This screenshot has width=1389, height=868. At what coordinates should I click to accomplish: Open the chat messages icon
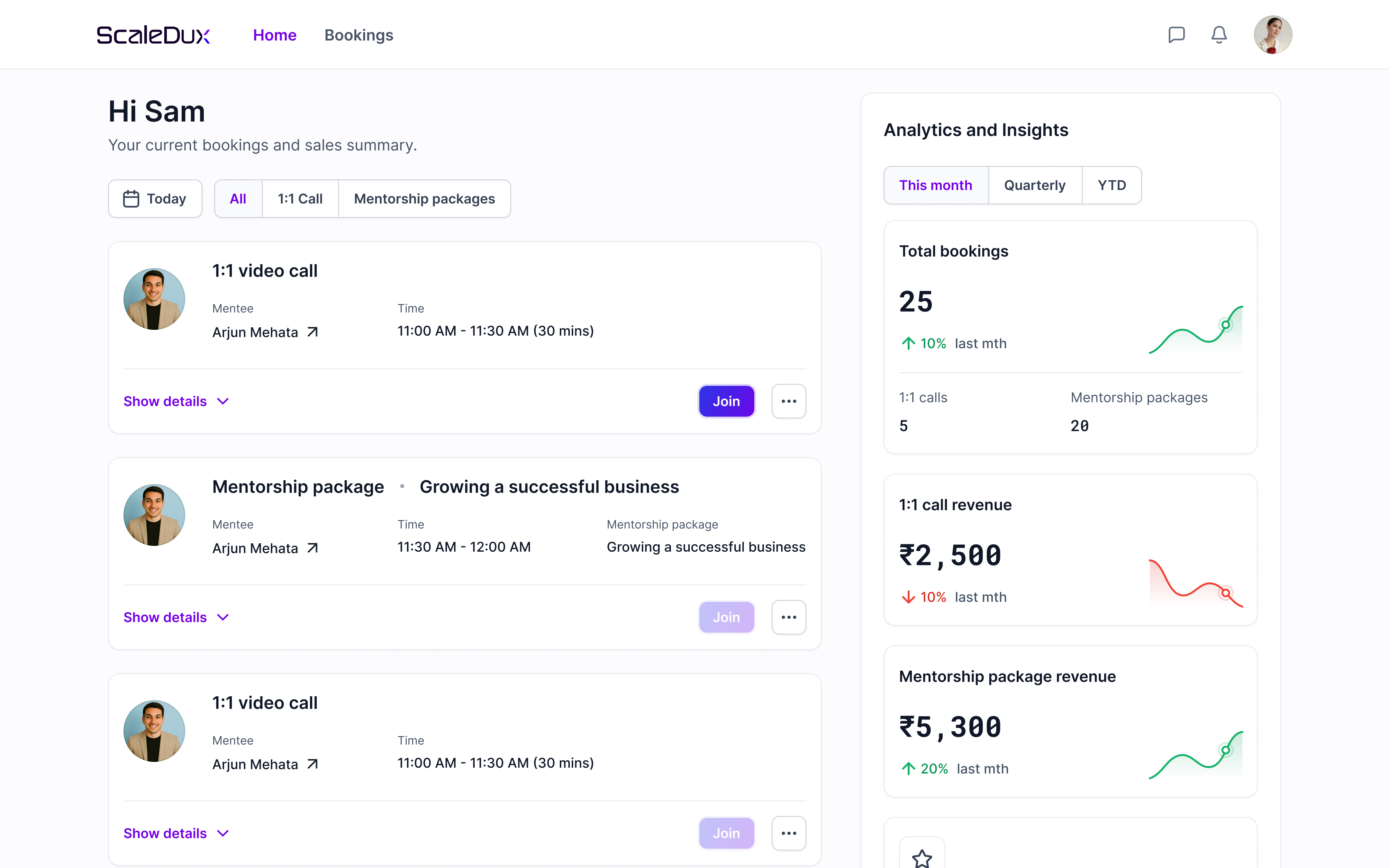[1176, 35]
